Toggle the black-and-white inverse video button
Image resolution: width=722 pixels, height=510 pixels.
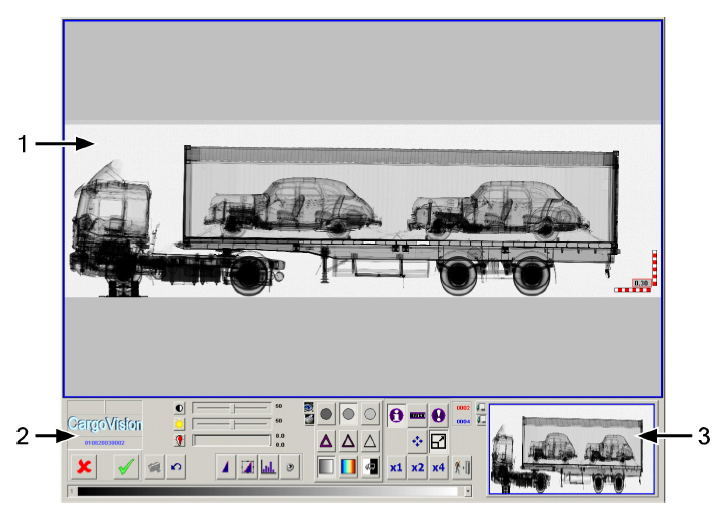[x=370, y=467]
